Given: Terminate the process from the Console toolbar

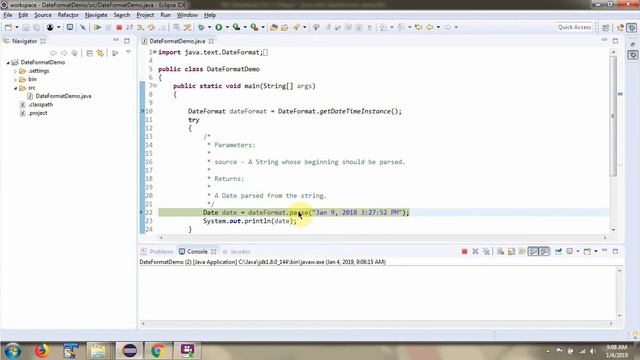Looking at the screenshot, I should pos(464,251).
